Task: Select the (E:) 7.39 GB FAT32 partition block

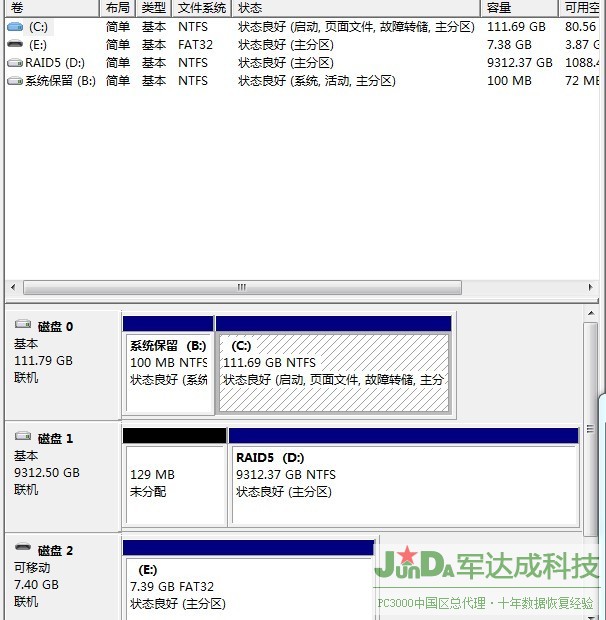Action: point(249,580)
